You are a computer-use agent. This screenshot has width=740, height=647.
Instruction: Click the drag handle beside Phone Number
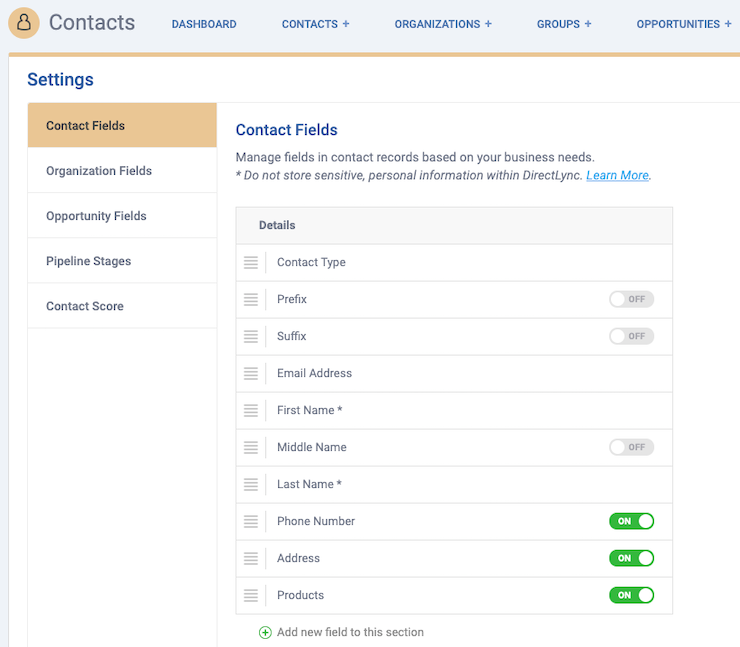(x=251, y=521)
